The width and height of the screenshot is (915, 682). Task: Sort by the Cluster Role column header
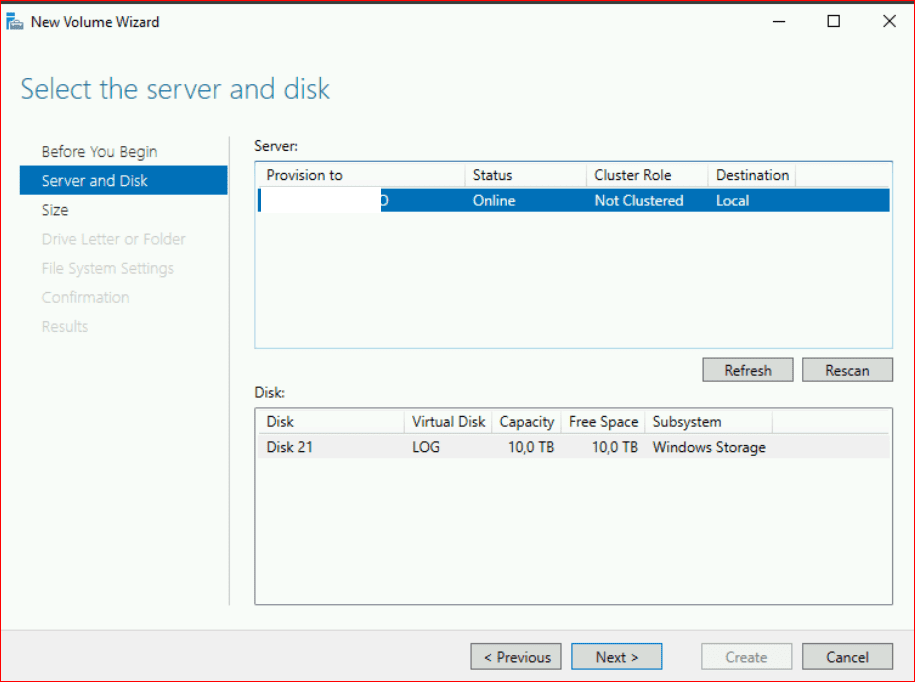tap(632, 175)
